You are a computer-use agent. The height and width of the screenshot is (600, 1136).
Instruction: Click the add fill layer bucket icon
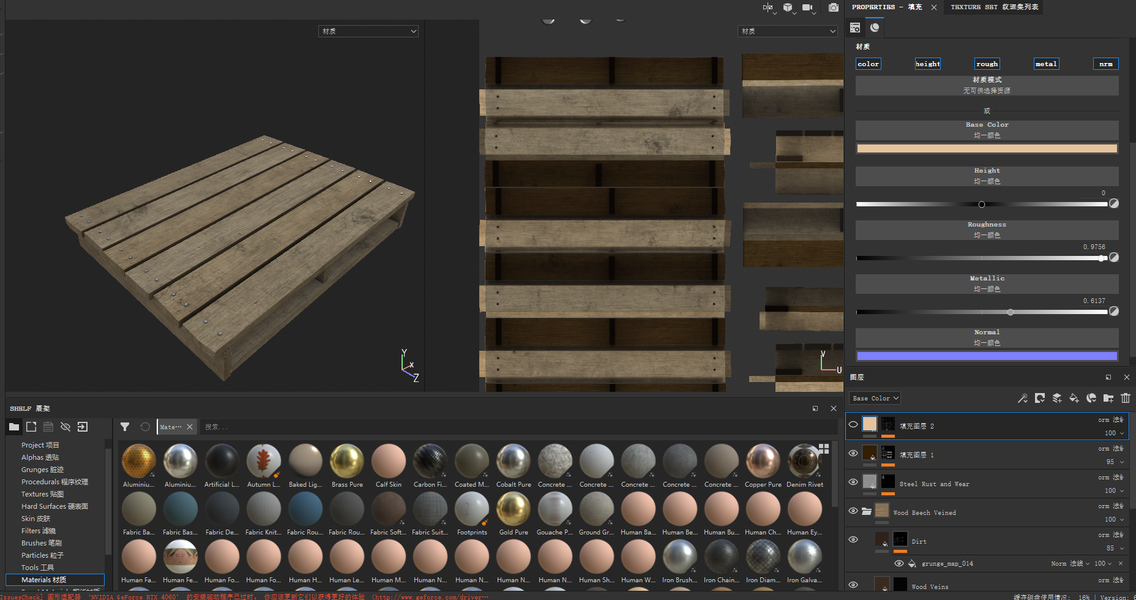1074,398
